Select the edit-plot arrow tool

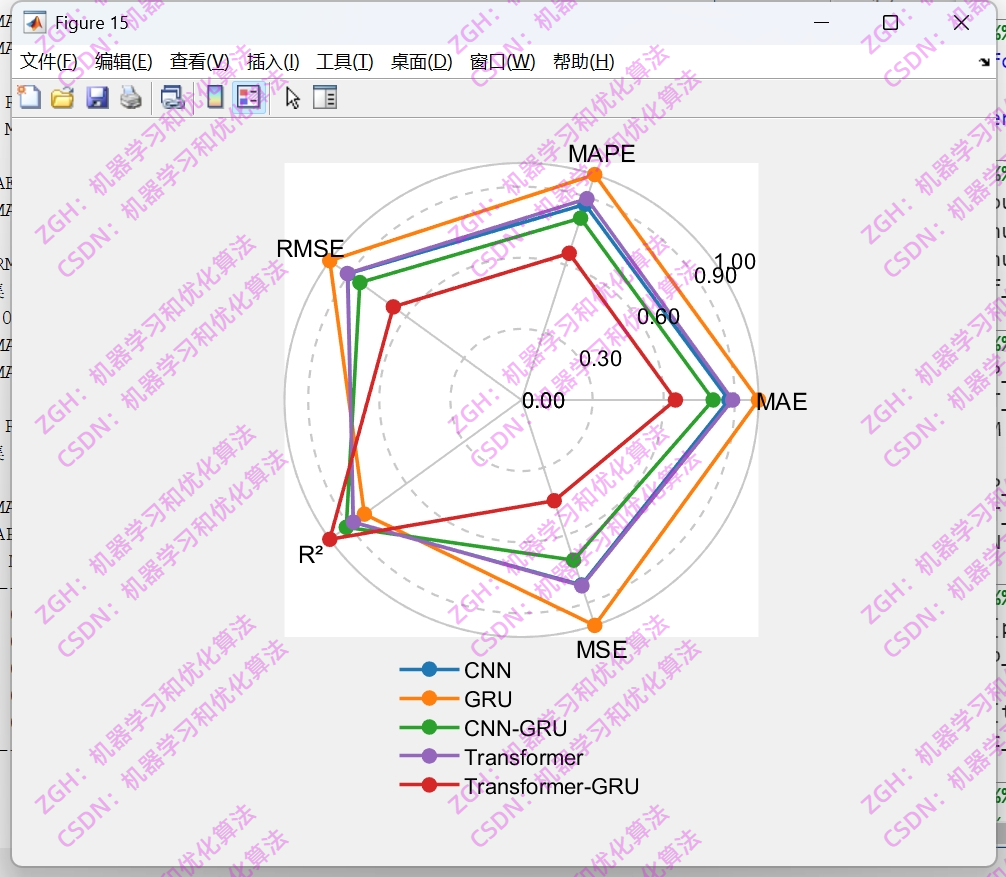coord(289,98)
